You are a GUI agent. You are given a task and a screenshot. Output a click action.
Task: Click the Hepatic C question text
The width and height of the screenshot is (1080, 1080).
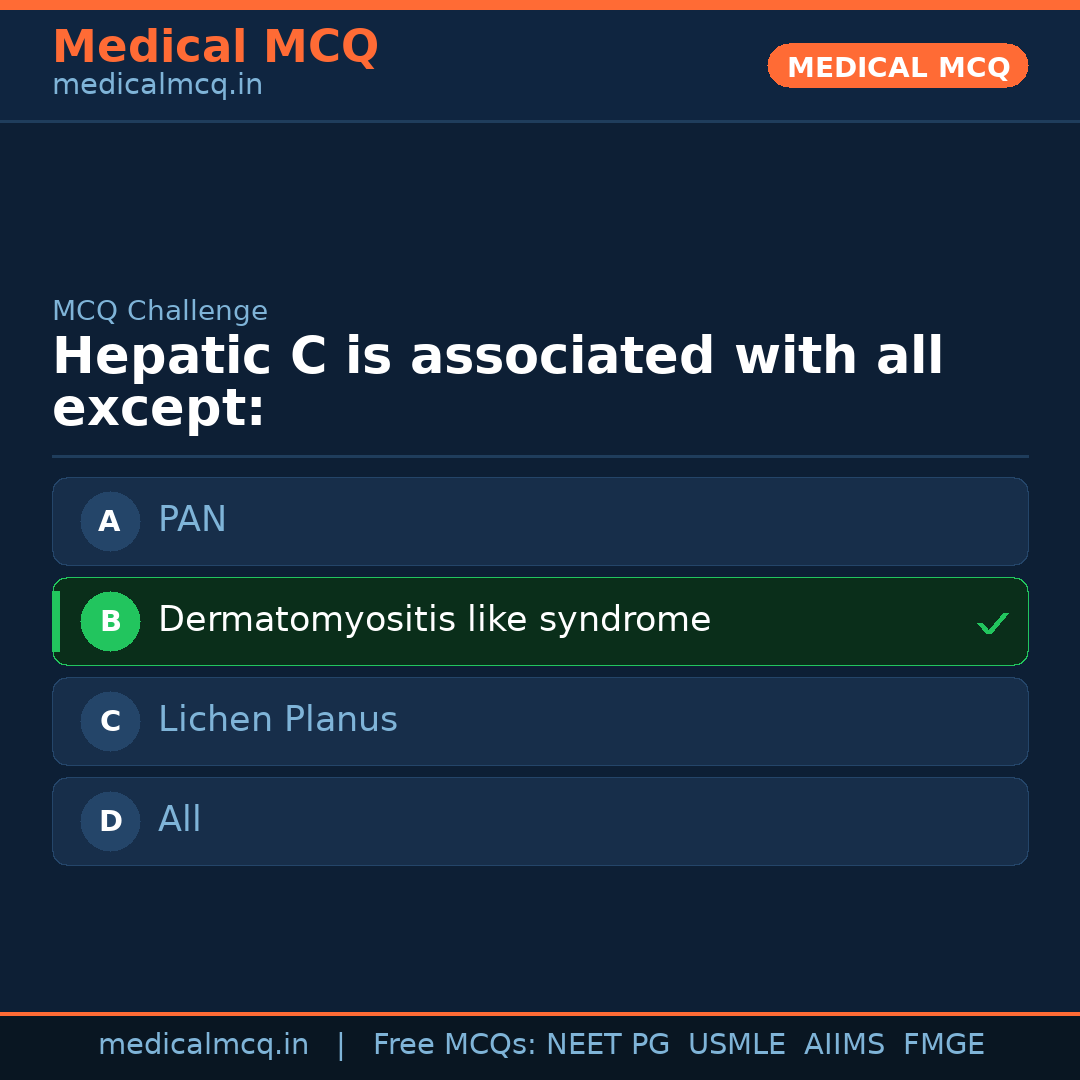point(497,382)
